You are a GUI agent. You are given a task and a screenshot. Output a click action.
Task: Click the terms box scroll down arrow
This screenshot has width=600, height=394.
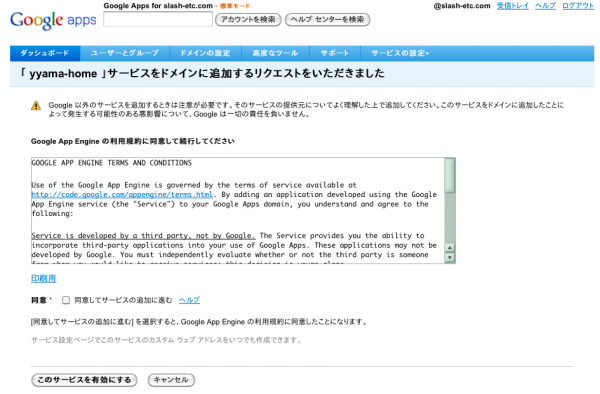450,257
